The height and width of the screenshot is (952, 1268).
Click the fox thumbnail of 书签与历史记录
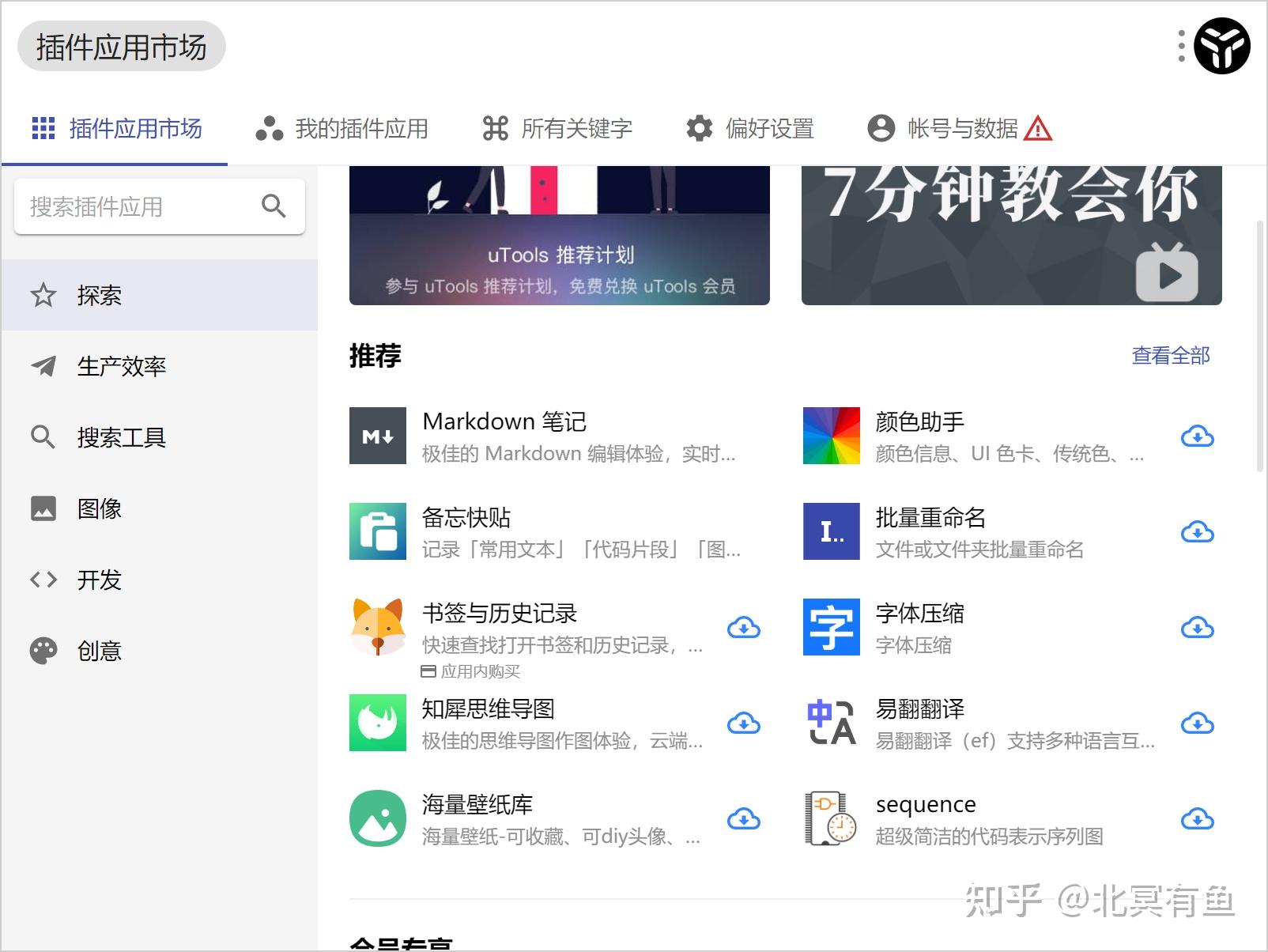click(x=377, y=628)
